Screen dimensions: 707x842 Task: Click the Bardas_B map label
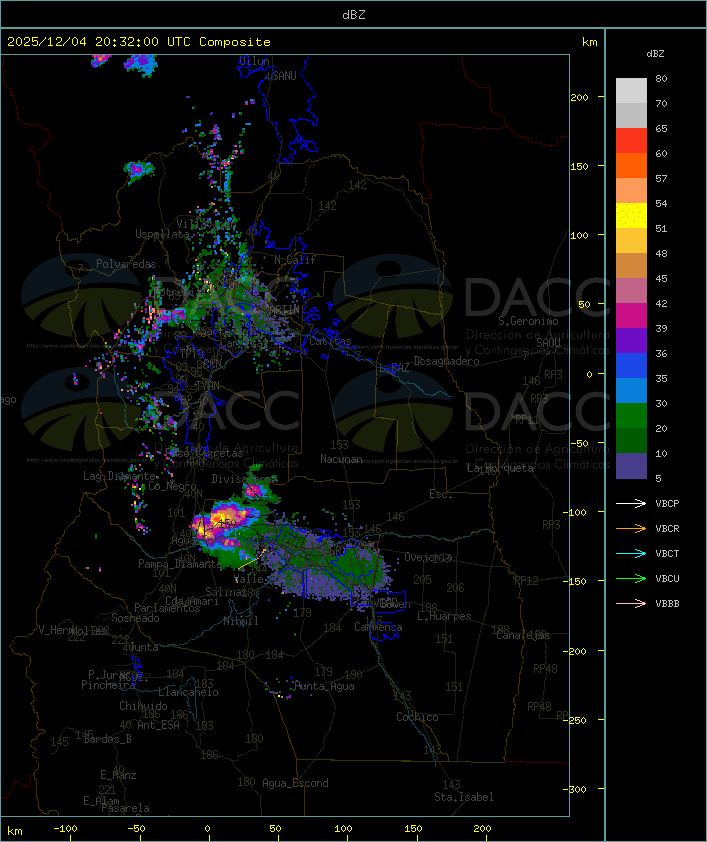coord(107,739)
